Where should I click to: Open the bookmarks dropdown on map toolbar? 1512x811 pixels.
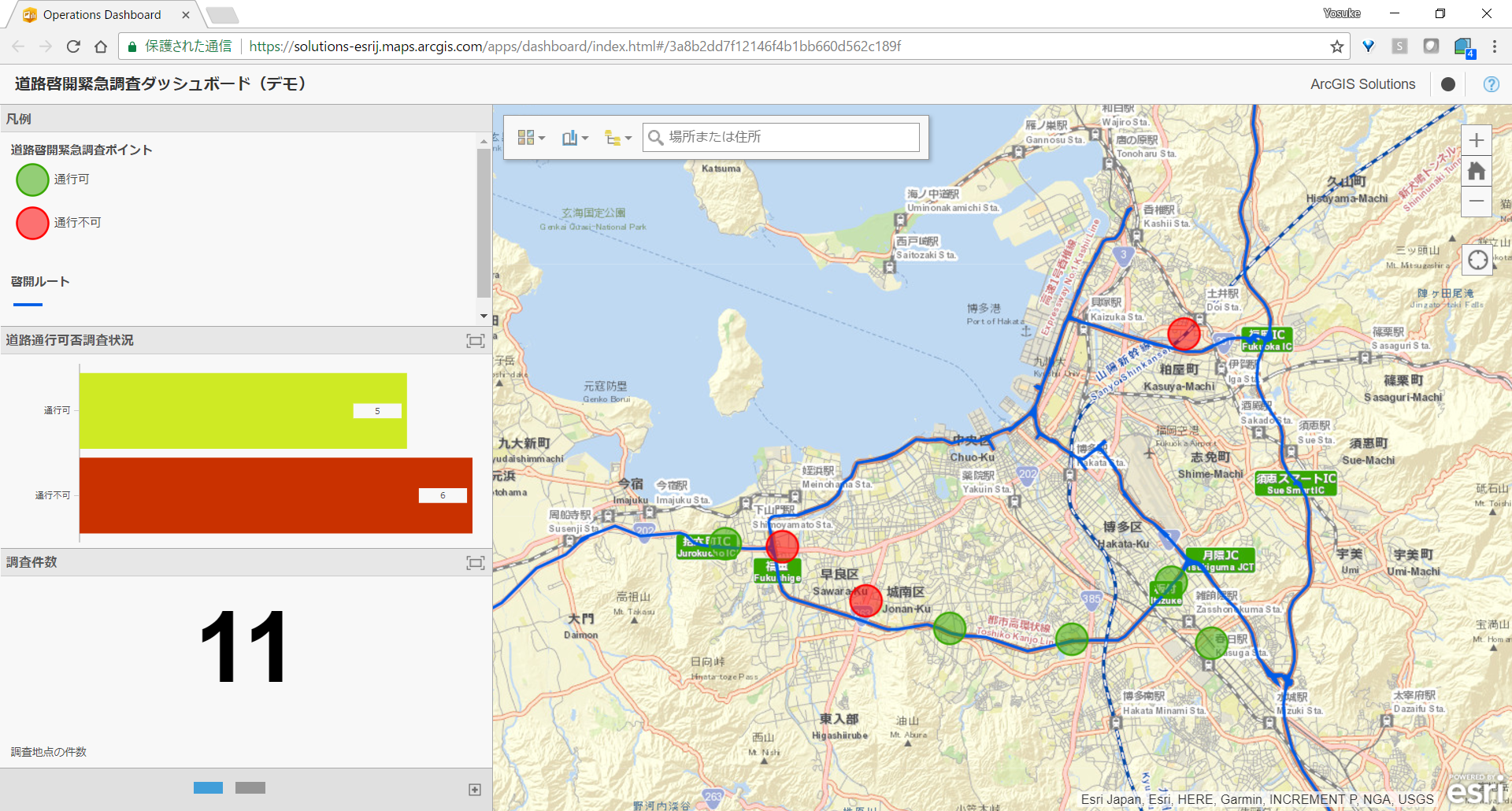tap(575, 138)
